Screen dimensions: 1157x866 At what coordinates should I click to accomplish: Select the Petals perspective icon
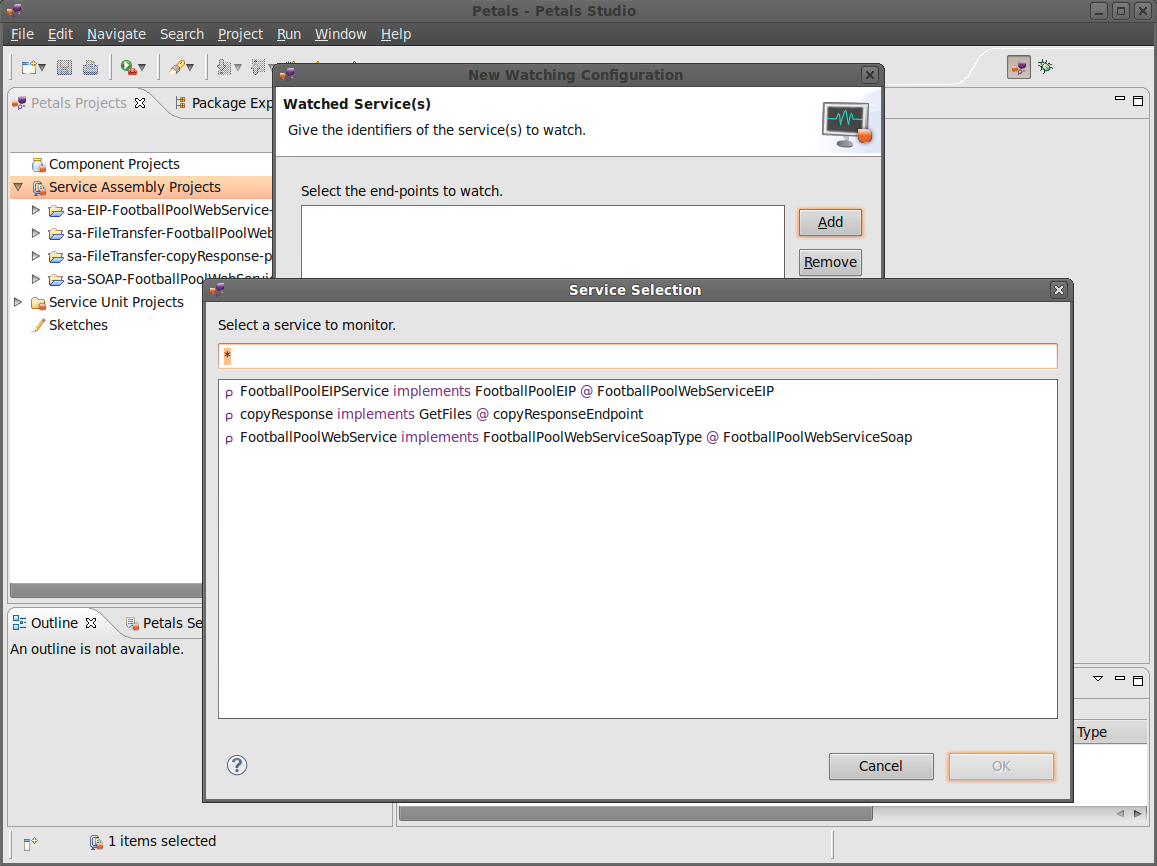pyautogui.click(x=1018, y=67)
